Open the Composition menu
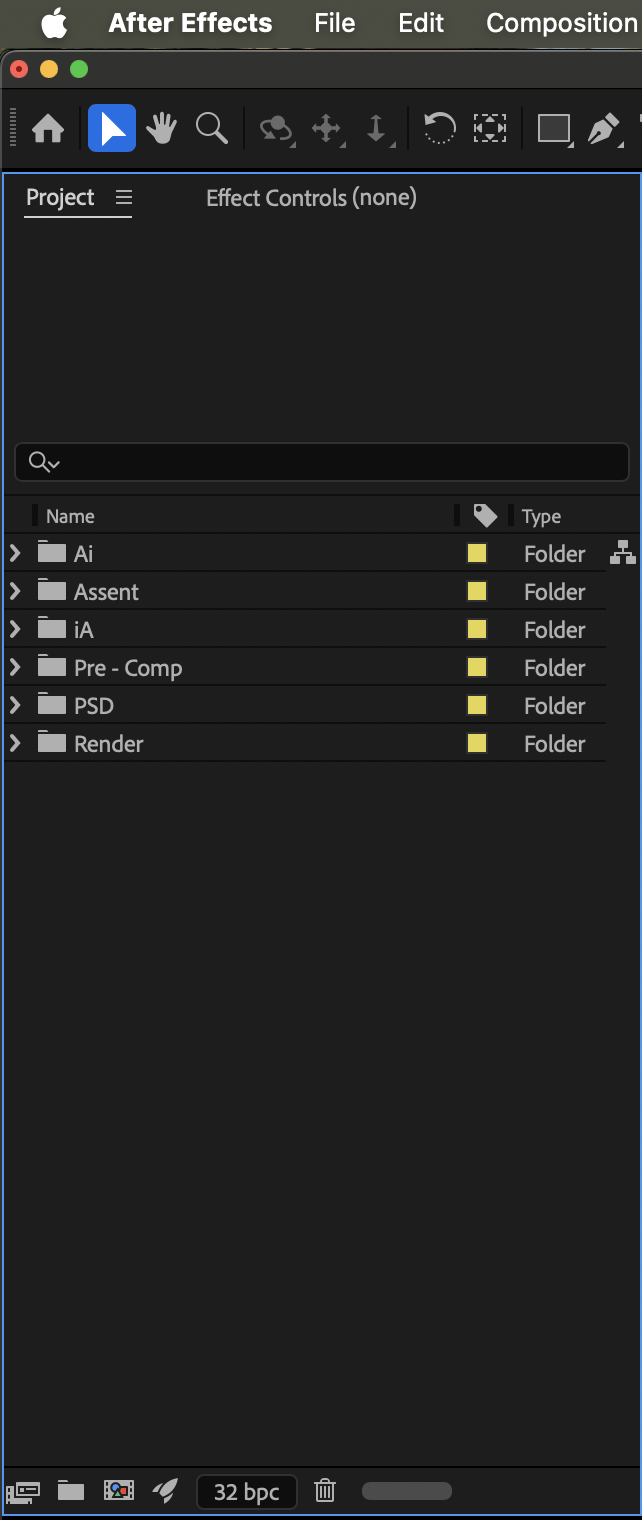The image size is (642, 1520). (561, 23)
